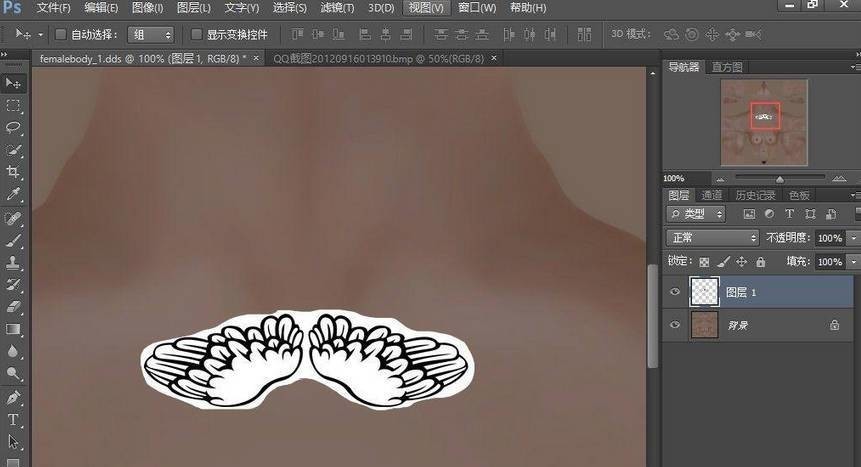Screen dimensions: 861x467
Task: Select the Horizontal Type tool
Action: (x=14, y=419)
